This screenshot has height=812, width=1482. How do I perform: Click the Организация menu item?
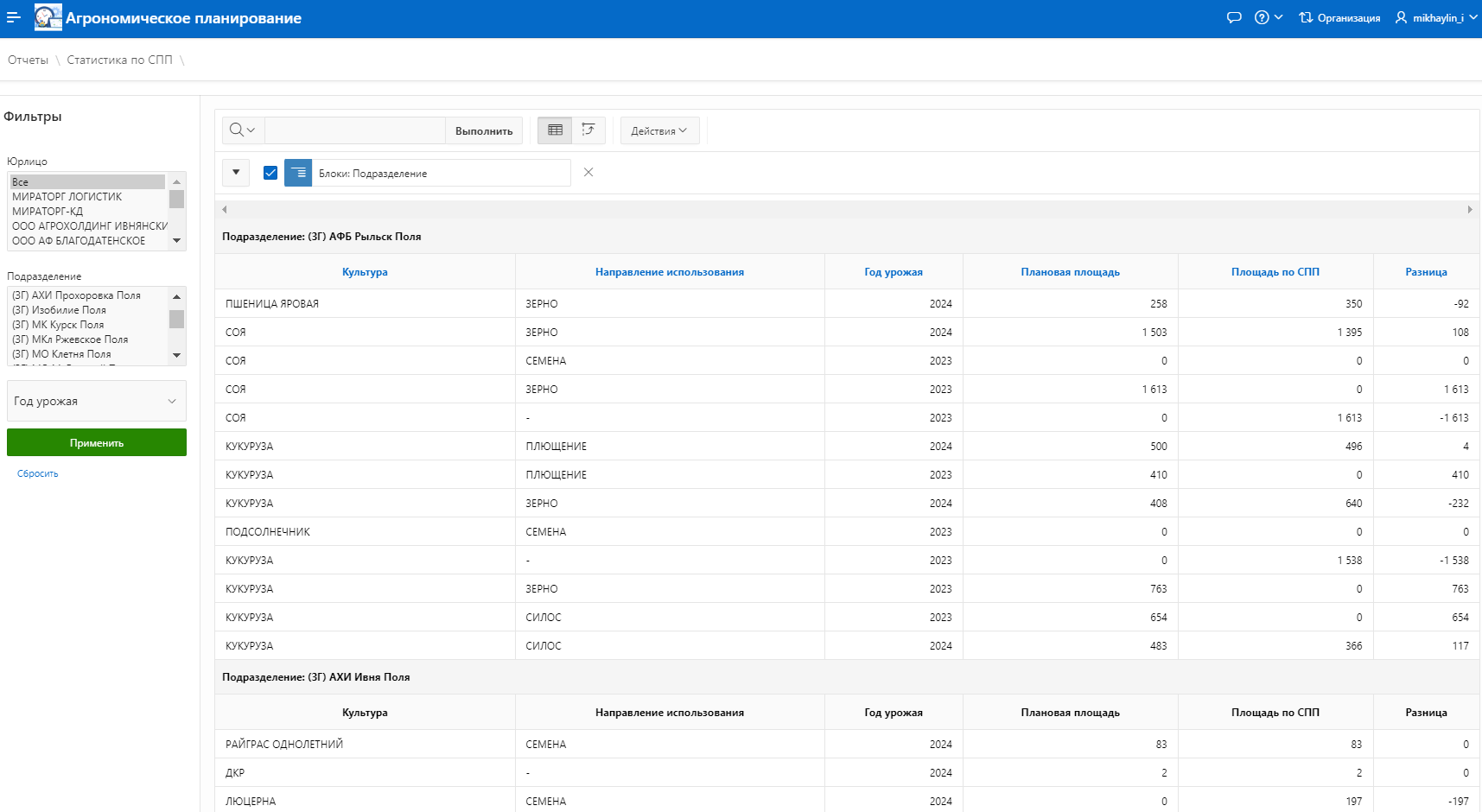click(1339, 17)
